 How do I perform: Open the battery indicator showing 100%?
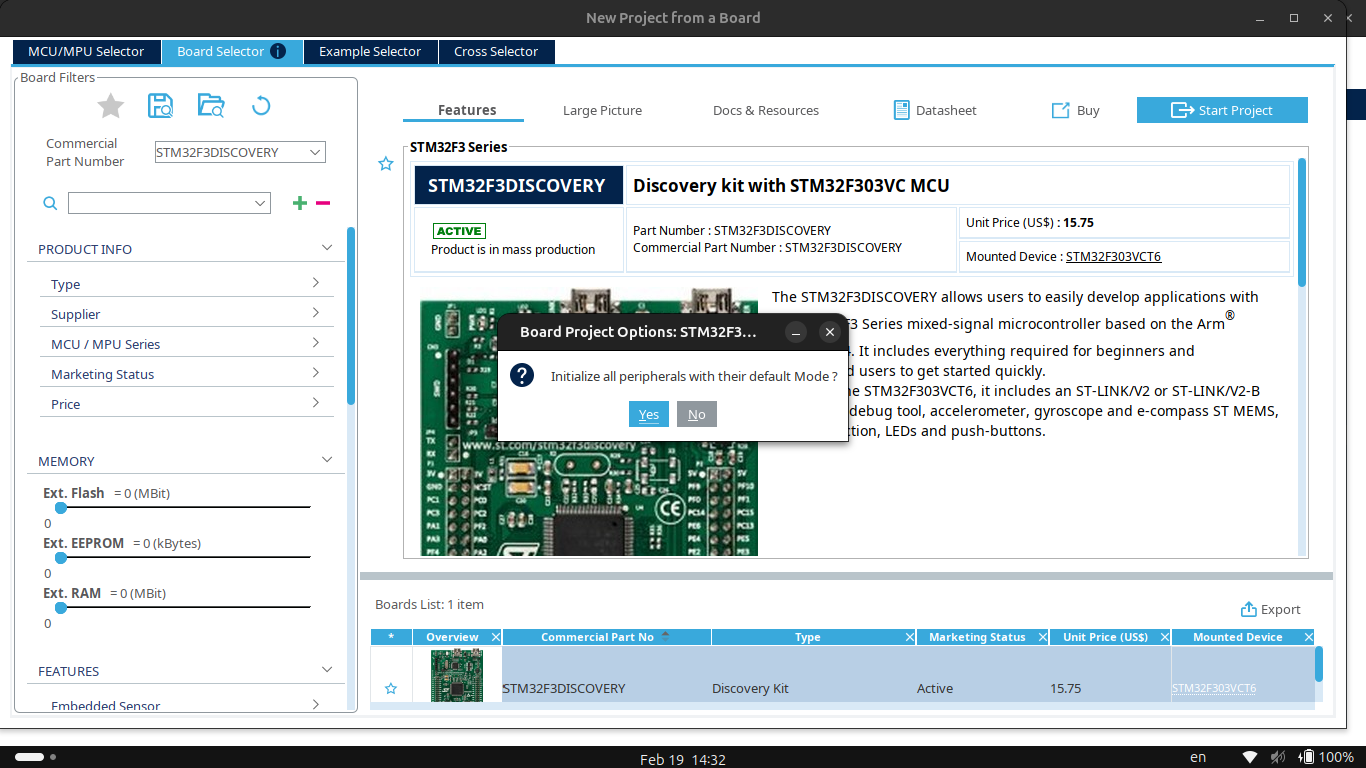tap(1325, 757)
